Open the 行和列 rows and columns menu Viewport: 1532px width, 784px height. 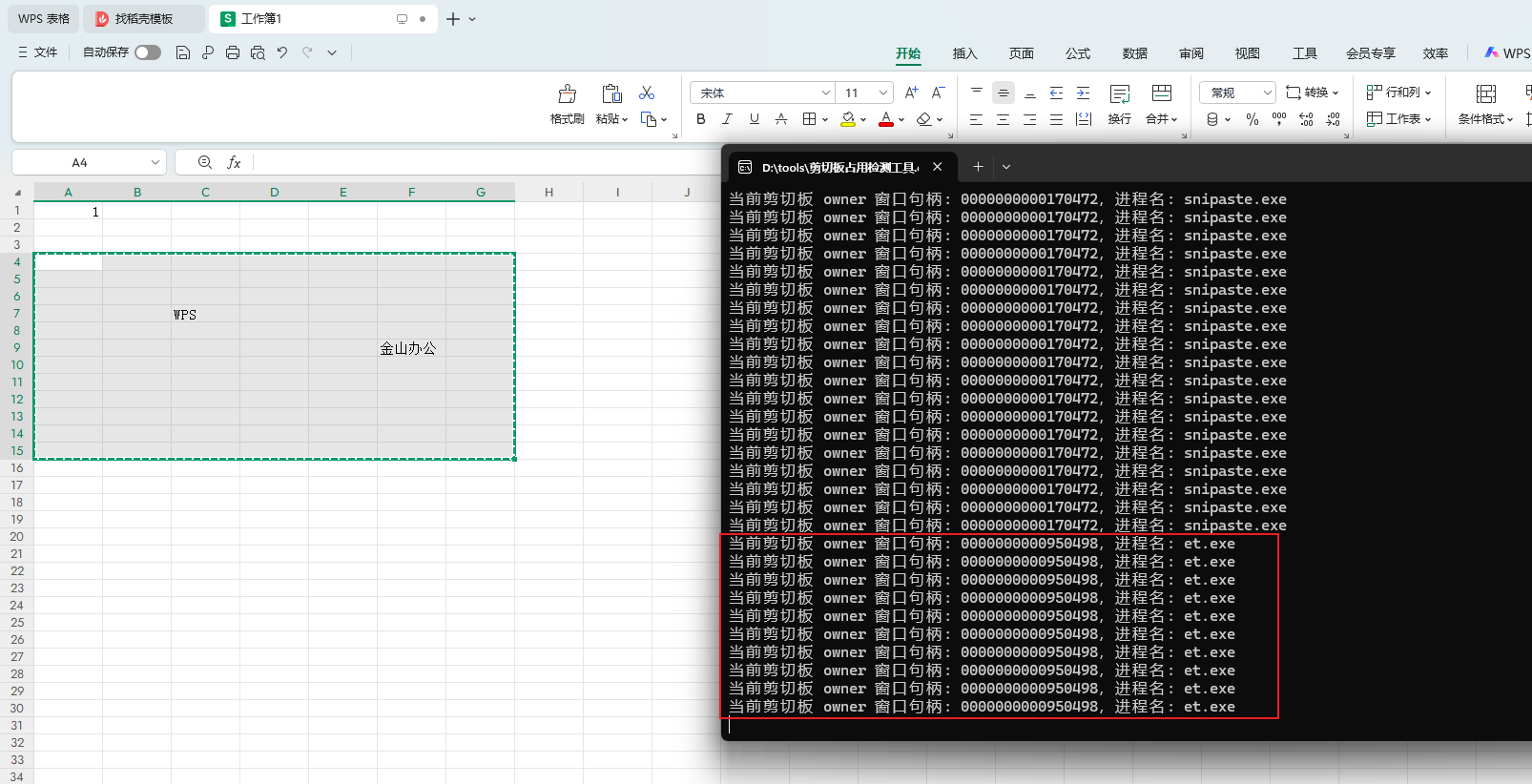click(x=1399, y=93)
